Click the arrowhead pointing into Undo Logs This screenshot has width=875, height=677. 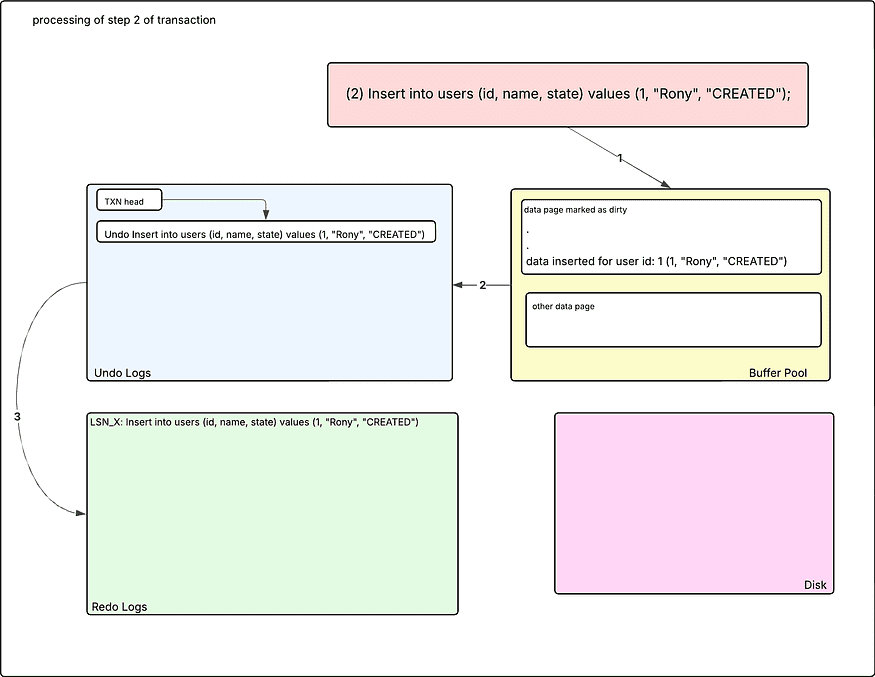tap(458, 285)
